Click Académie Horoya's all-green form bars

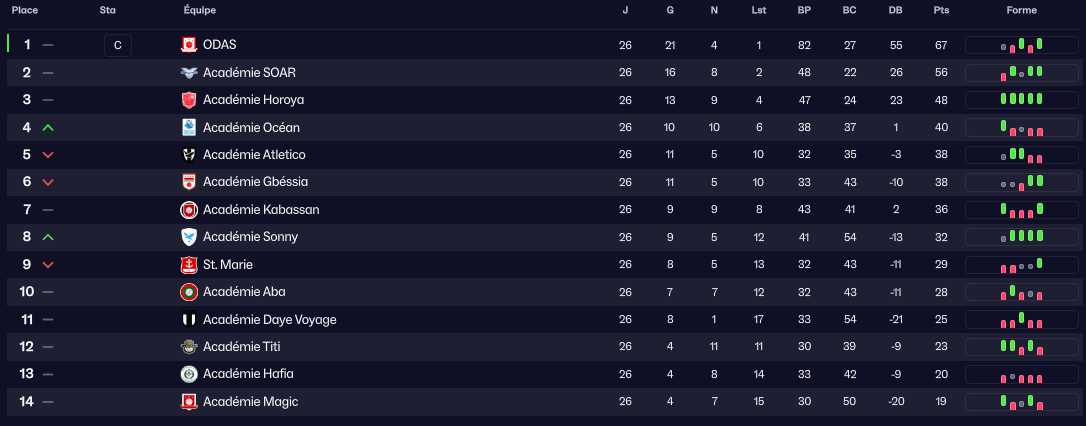click(1021, 100)
